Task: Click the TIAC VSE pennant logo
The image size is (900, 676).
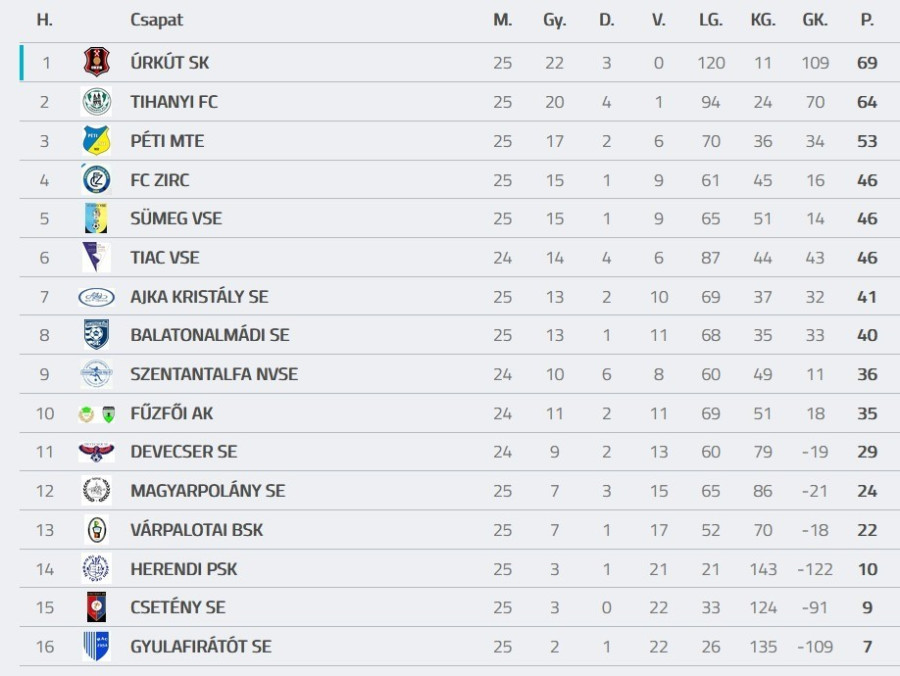Action: [96, 257]
